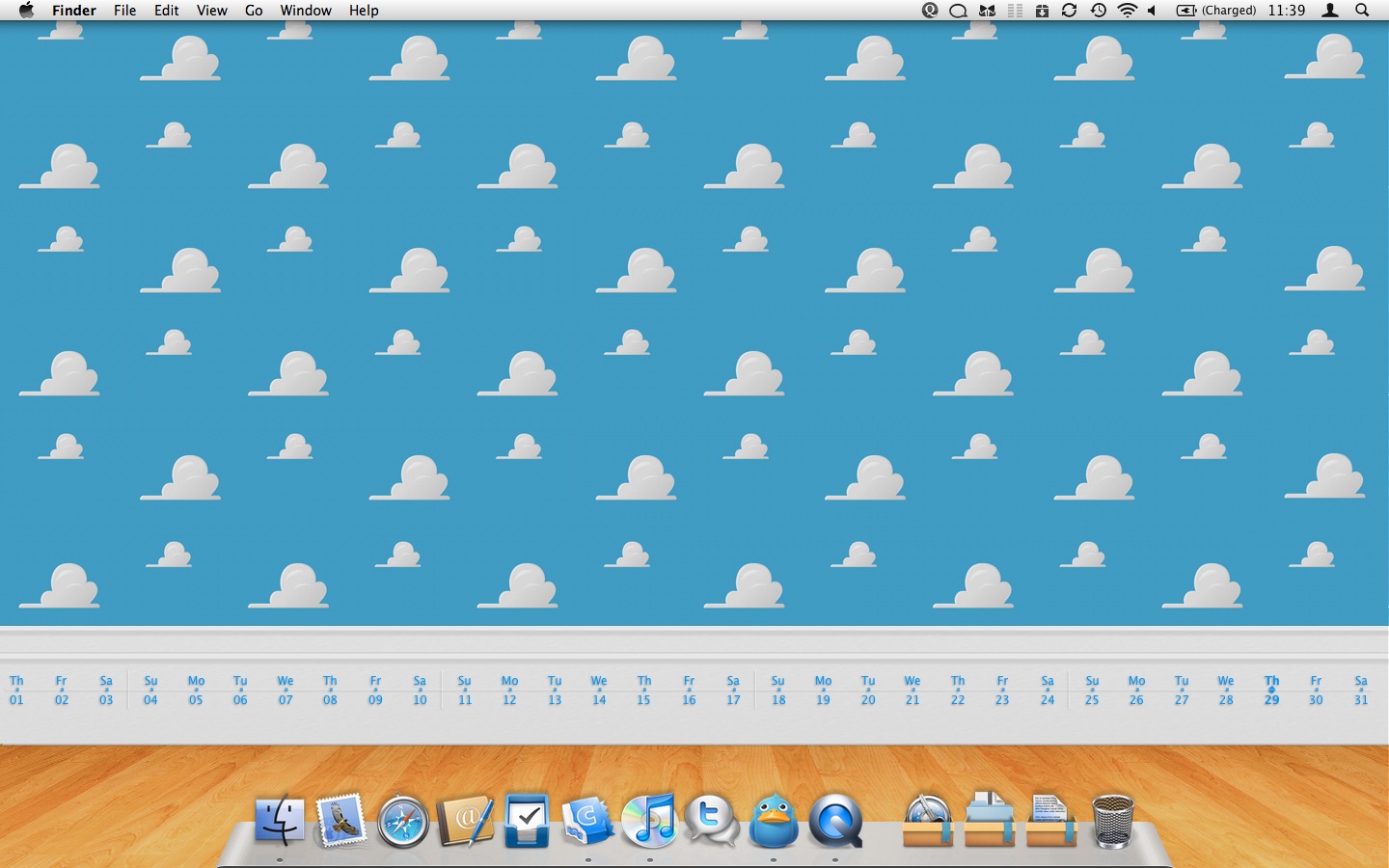1389x868 pixels.
Task: Select Th 22 on the calendar strip
Action: point(958,691)
